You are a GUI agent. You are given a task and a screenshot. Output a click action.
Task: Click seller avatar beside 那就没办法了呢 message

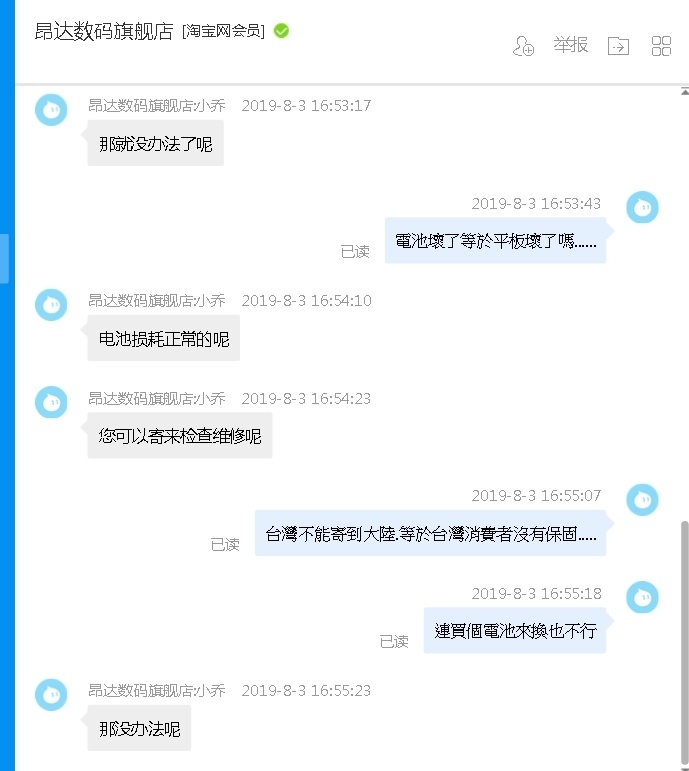click(51, 110)
